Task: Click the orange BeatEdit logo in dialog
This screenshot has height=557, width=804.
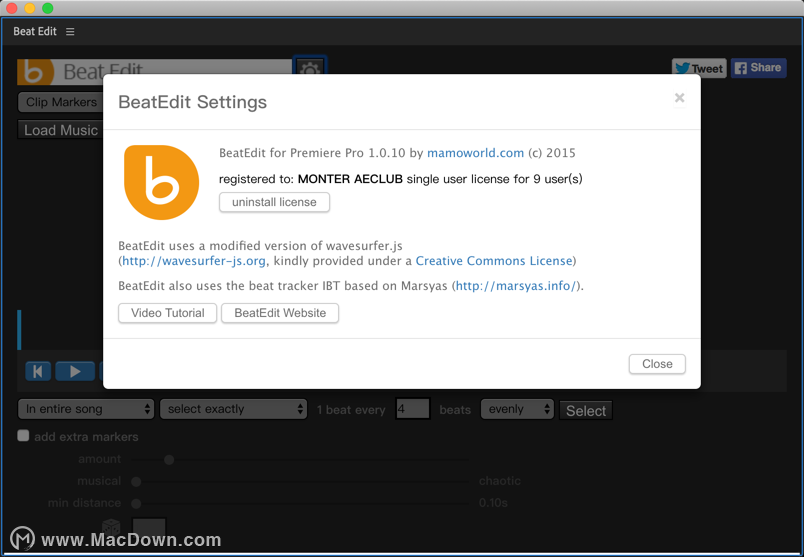Action: click(x=162, y=182)
